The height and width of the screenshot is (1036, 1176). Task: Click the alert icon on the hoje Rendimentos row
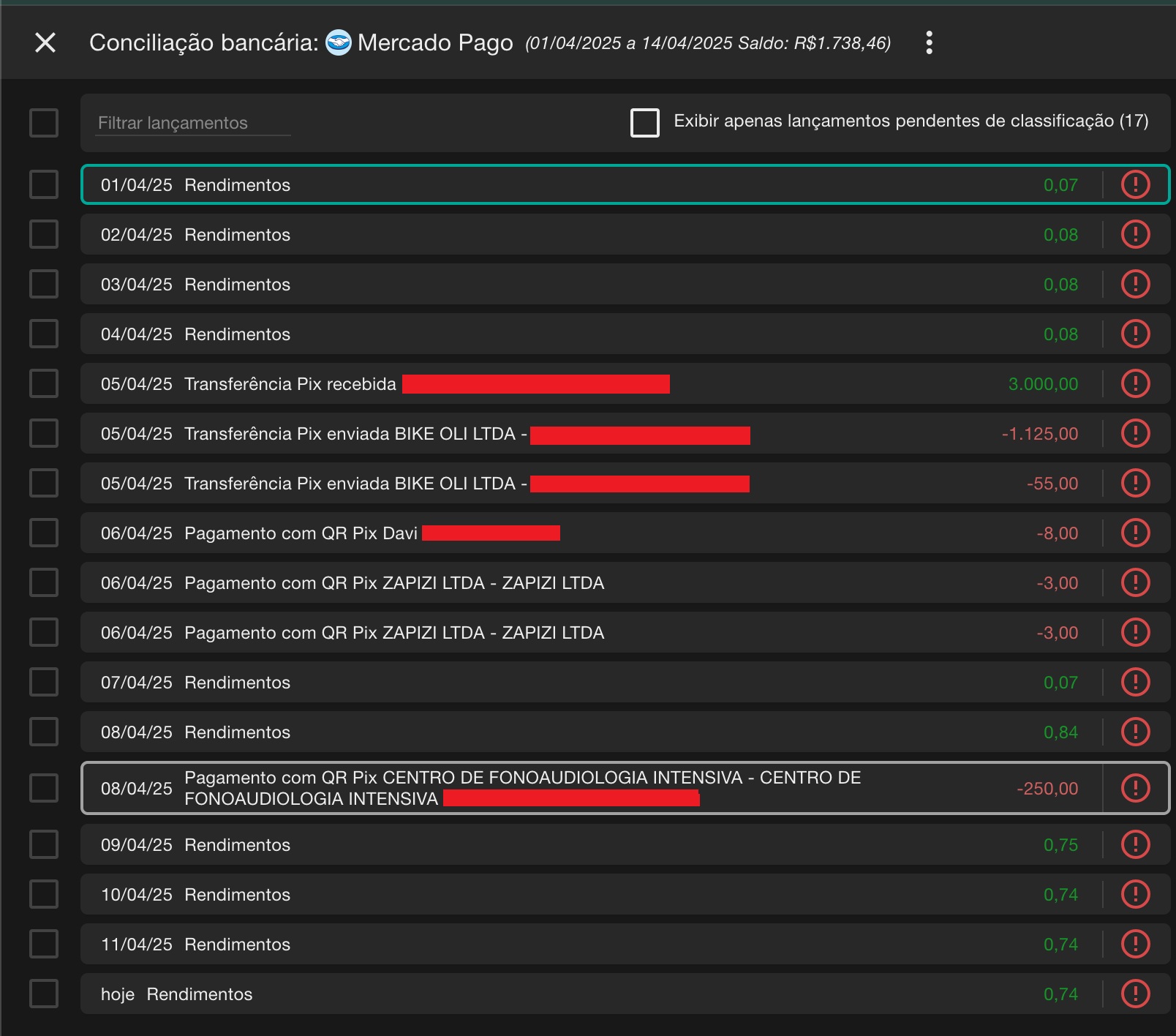click(x=1135, y=994)
